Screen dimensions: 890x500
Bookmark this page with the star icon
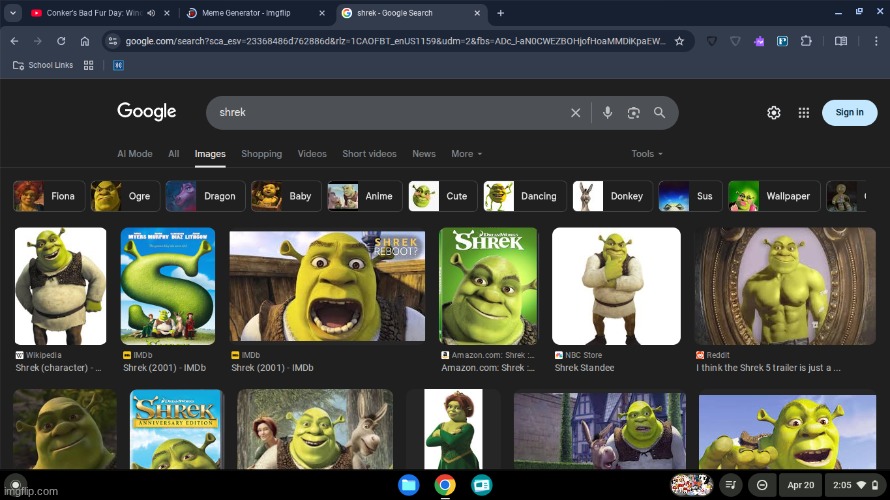point(679,41)
